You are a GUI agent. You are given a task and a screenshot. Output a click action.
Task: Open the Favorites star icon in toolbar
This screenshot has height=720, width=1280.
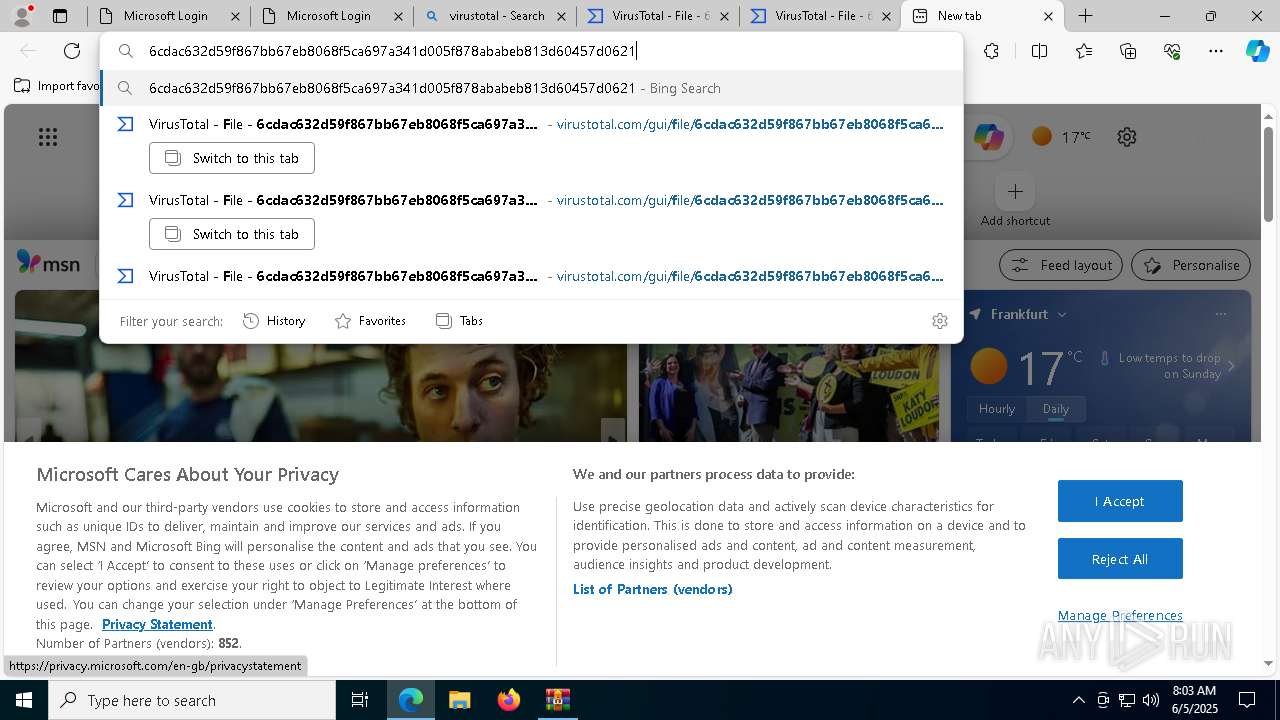click(x=1084, y=51)
